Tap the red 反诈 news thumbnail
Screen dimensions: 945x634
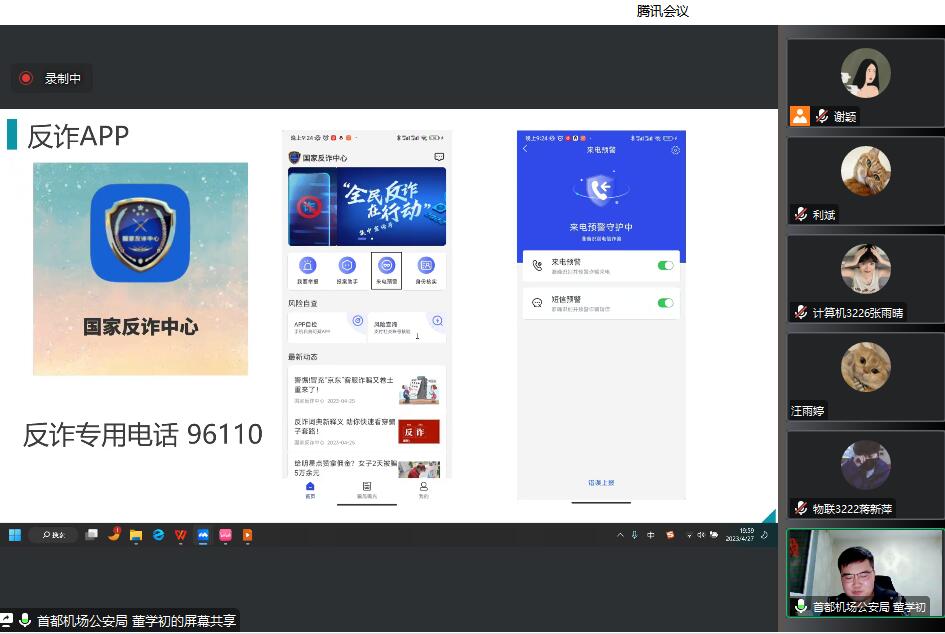pos(419,432)
